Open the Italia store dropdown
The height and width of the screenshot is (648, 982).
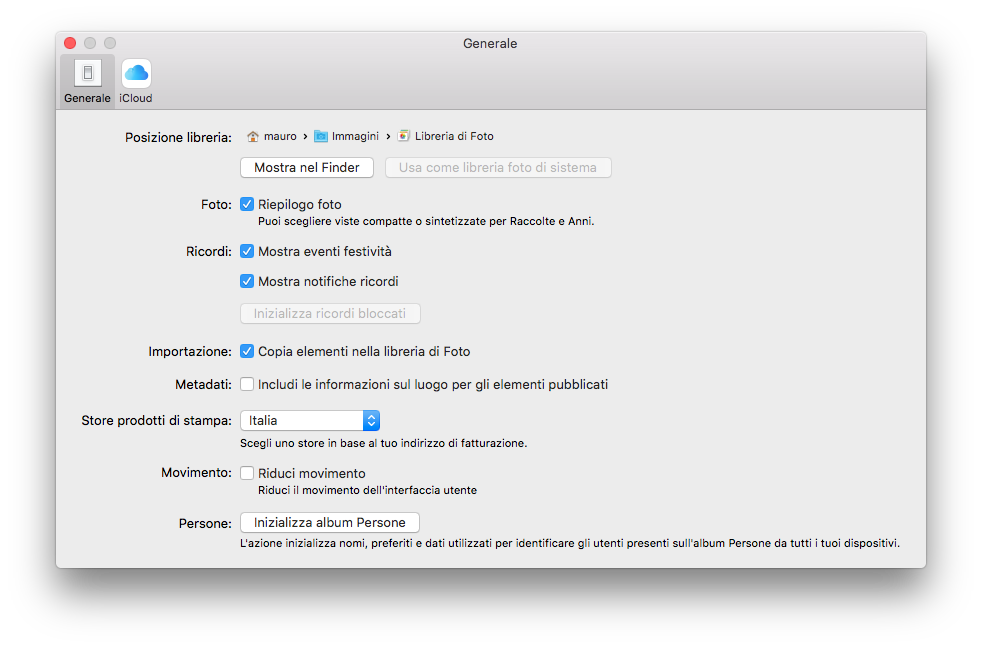(310, 421)
